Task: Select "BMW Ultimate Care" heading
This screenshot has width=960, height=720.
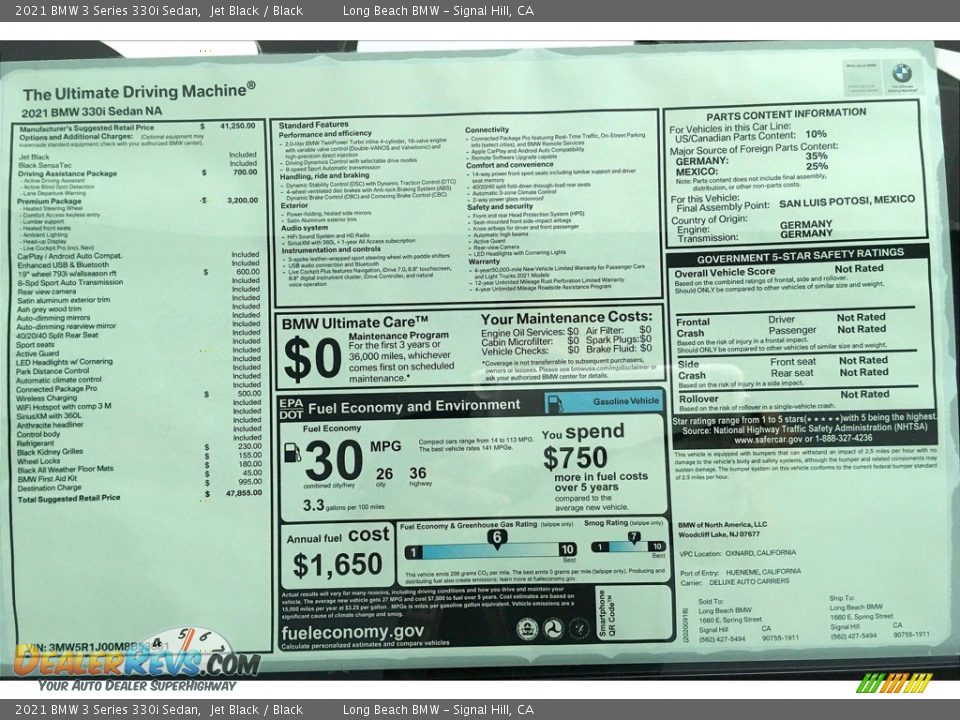Action: pyautogui.click(x=354, y=323)
